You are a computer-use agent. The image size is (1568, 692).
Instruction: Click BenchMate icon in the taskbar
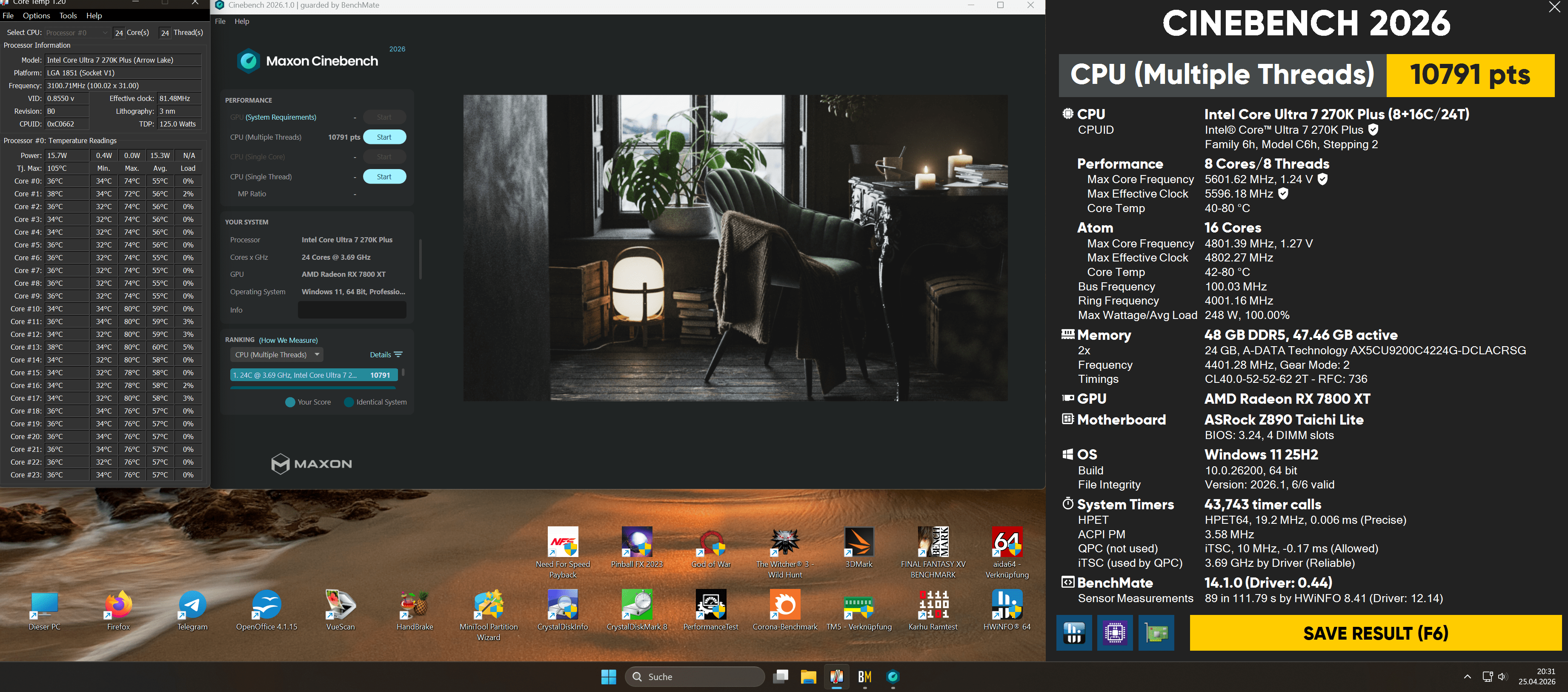(x=864, y=677)
